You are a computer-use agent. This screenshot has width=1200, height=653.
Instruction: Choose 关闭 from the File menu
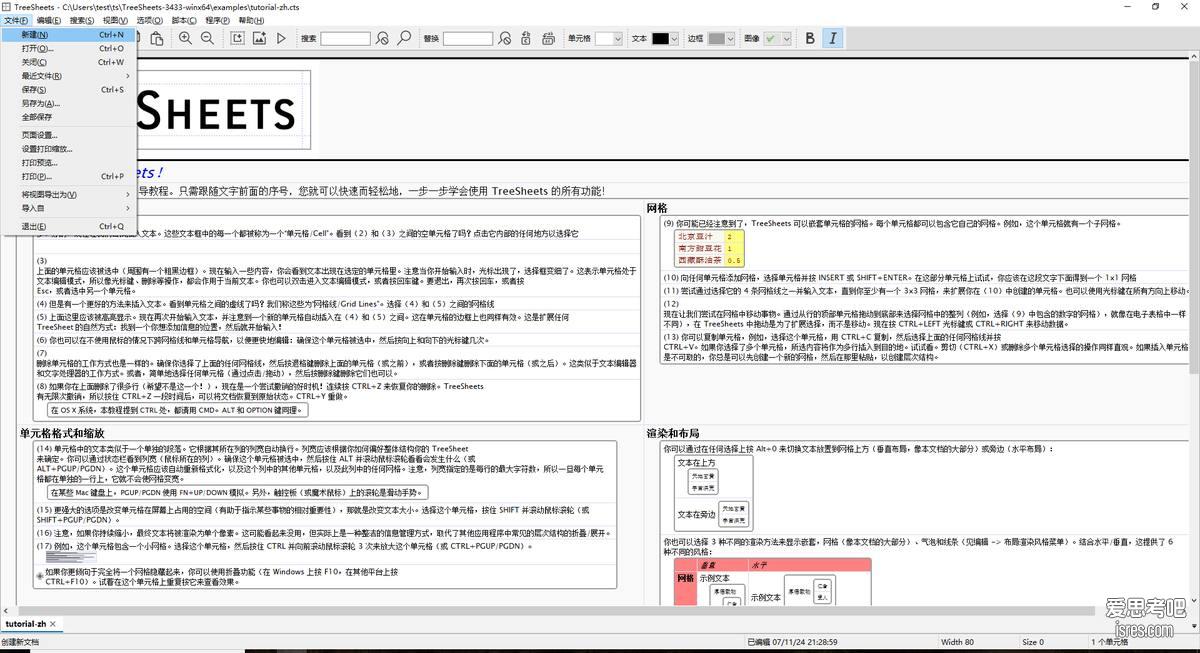coord(69,62)
